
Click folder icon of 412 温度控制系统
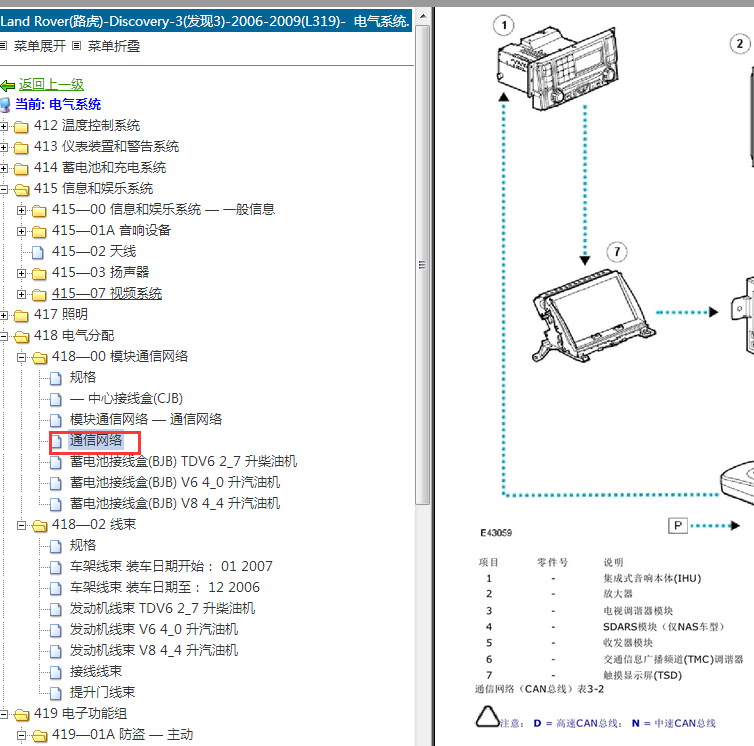click(21, 126)
